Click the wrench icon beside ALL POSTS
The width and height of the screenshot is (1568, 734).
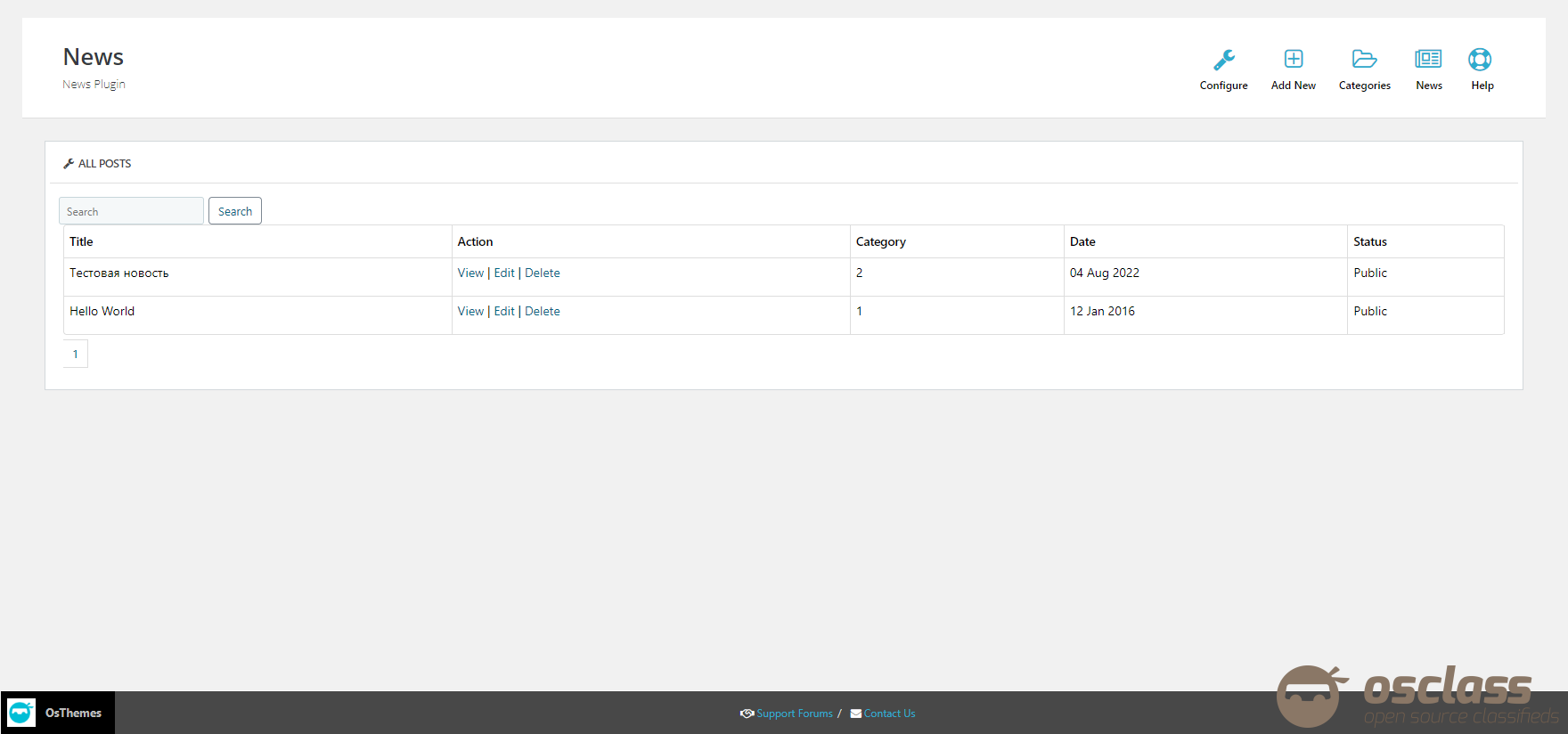(x=69, y=164)
